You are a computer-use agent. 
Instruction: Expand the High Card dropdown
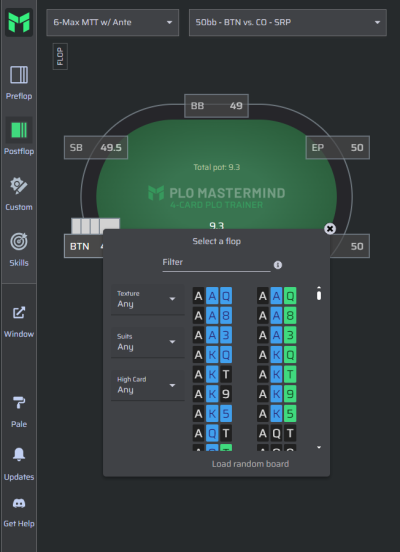click(148, 385)
